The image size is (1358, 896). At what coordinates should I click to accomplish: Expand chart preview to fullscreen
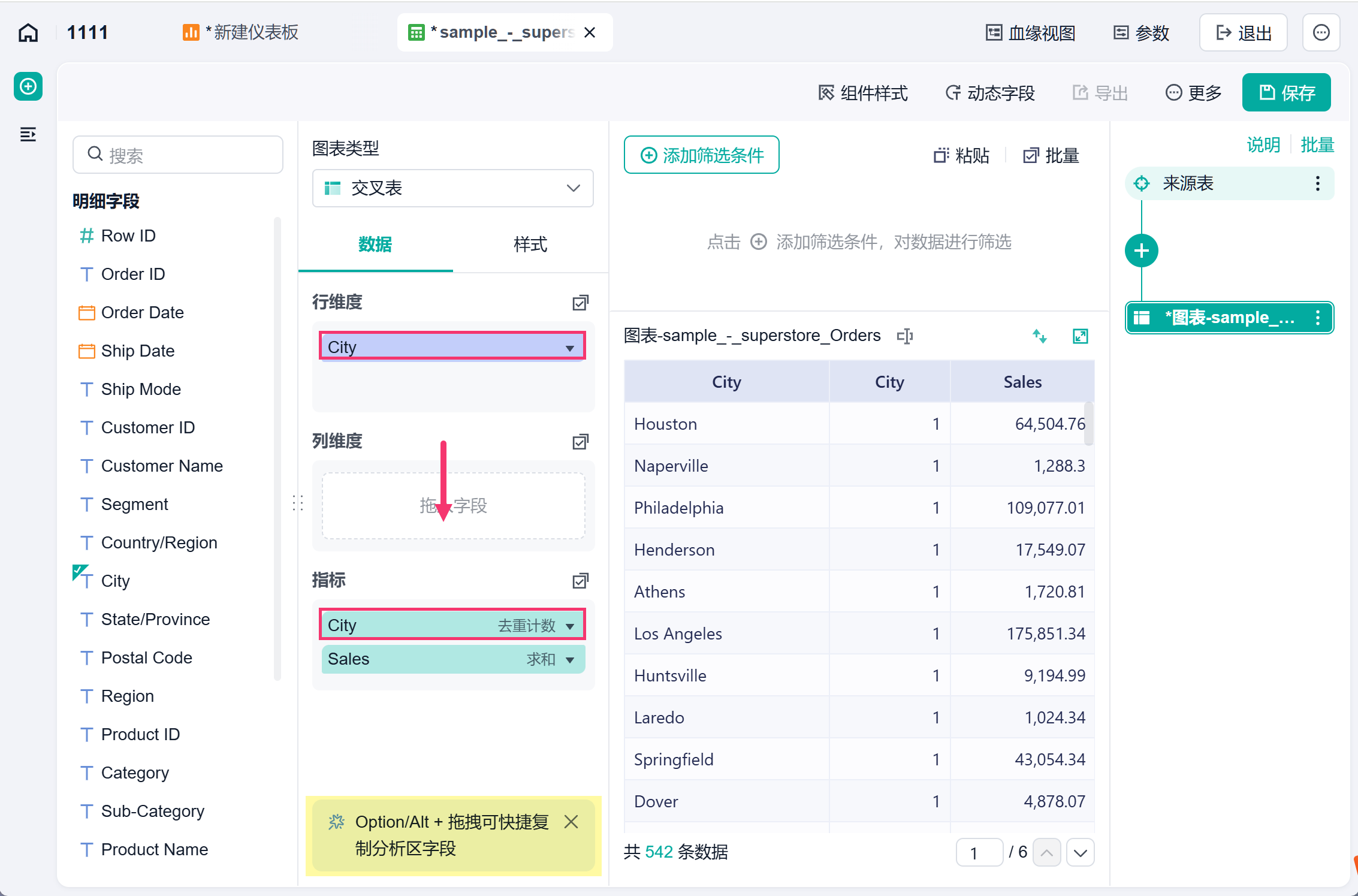pos(1080,336)
